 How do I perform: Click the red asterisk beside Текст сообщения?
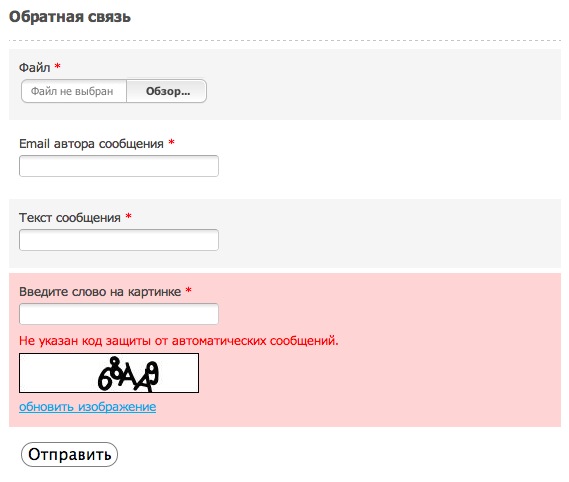[128, 216]
